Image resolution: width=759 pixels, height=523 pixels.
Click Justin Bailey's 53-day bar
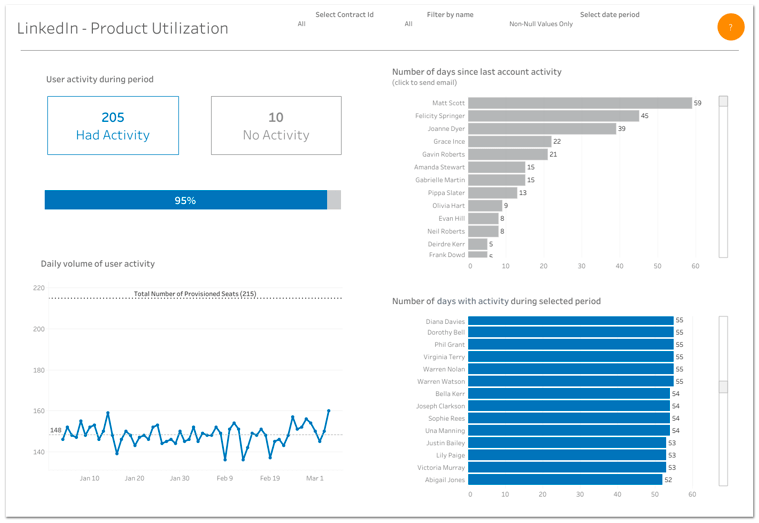click(x=567, y=443)
